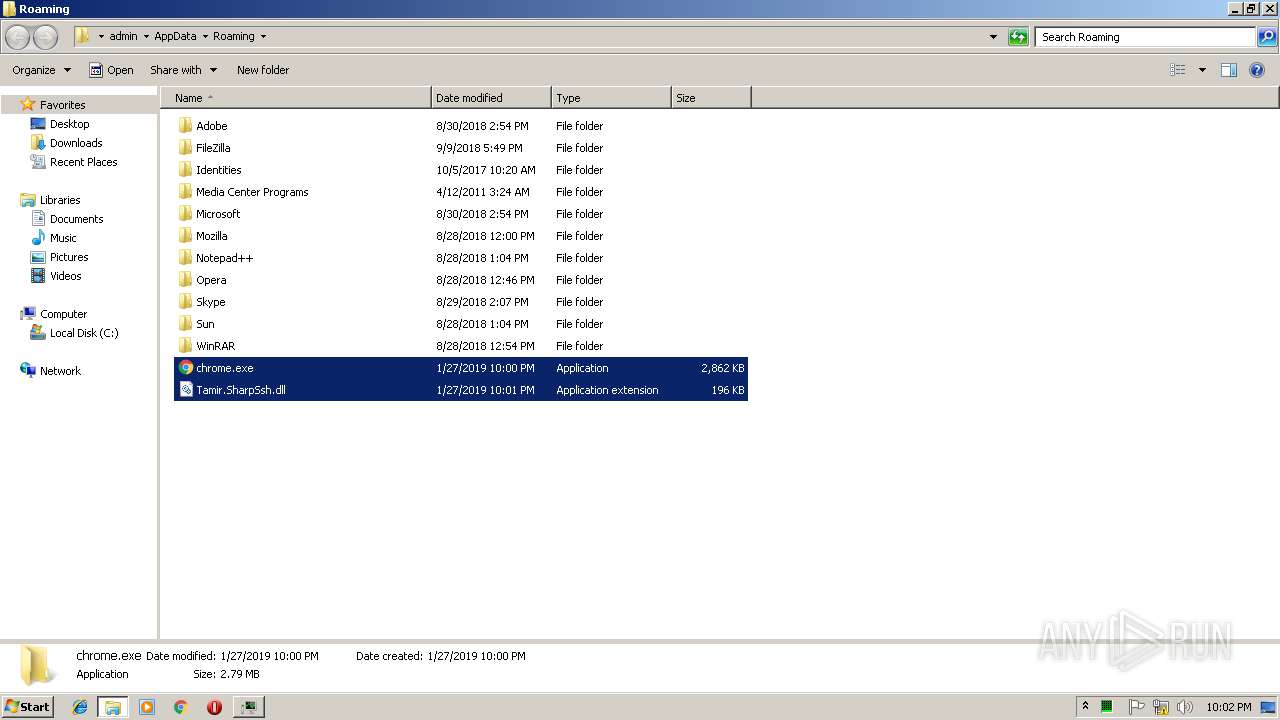Open the Organize menu
The image size is (1280, 720).
pyautogui.click(x=41, y=70)
